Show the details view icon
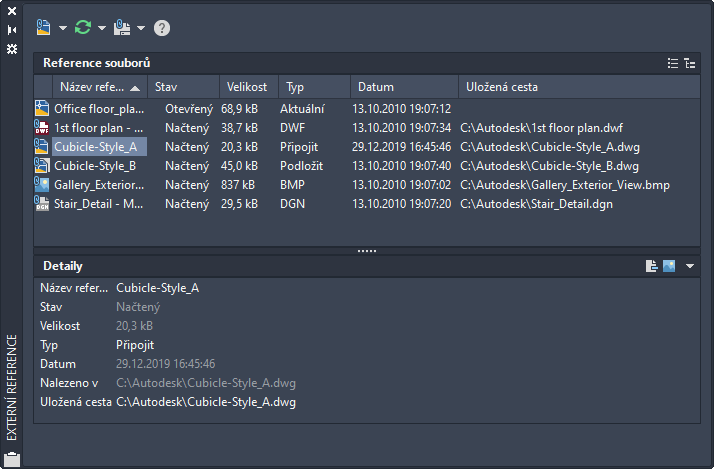 651,266
